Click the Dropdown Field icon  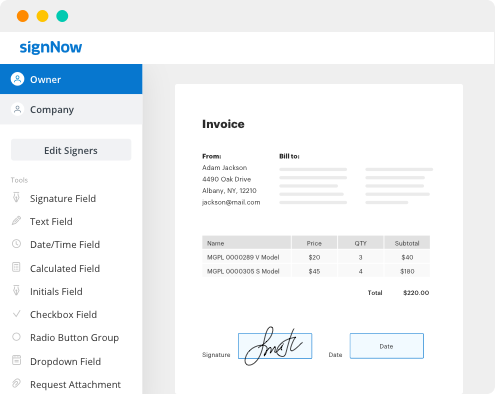[16, 360]
